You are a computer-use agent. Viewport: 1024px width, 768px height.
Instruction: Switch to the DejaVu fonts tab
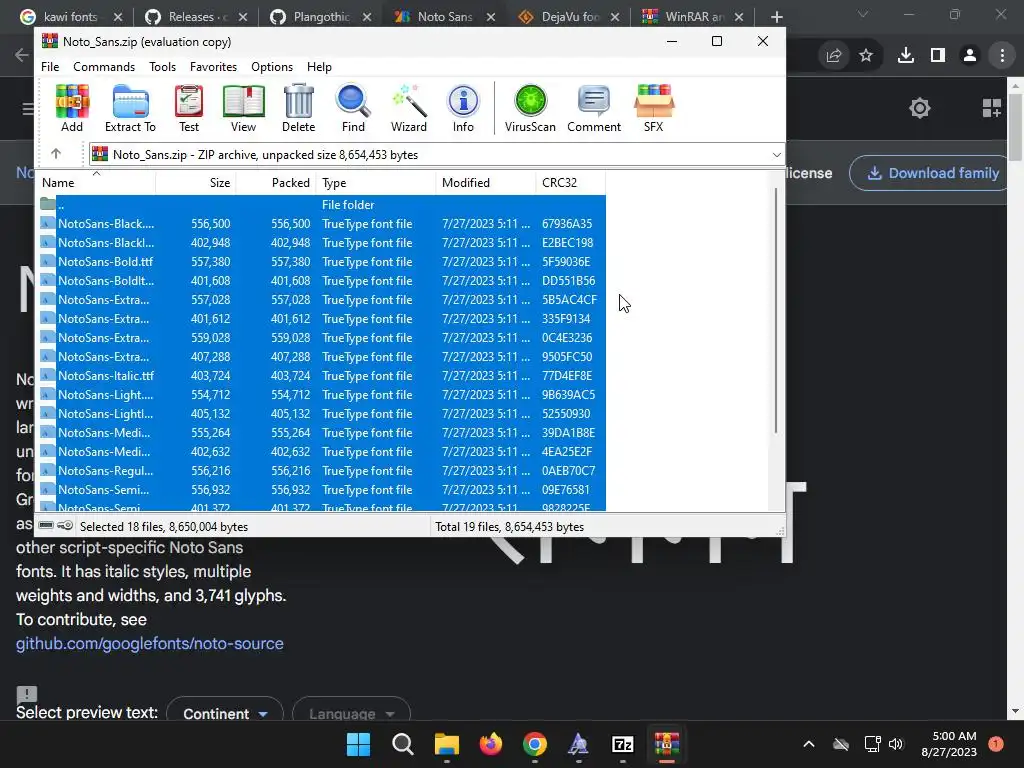[569, 17]
